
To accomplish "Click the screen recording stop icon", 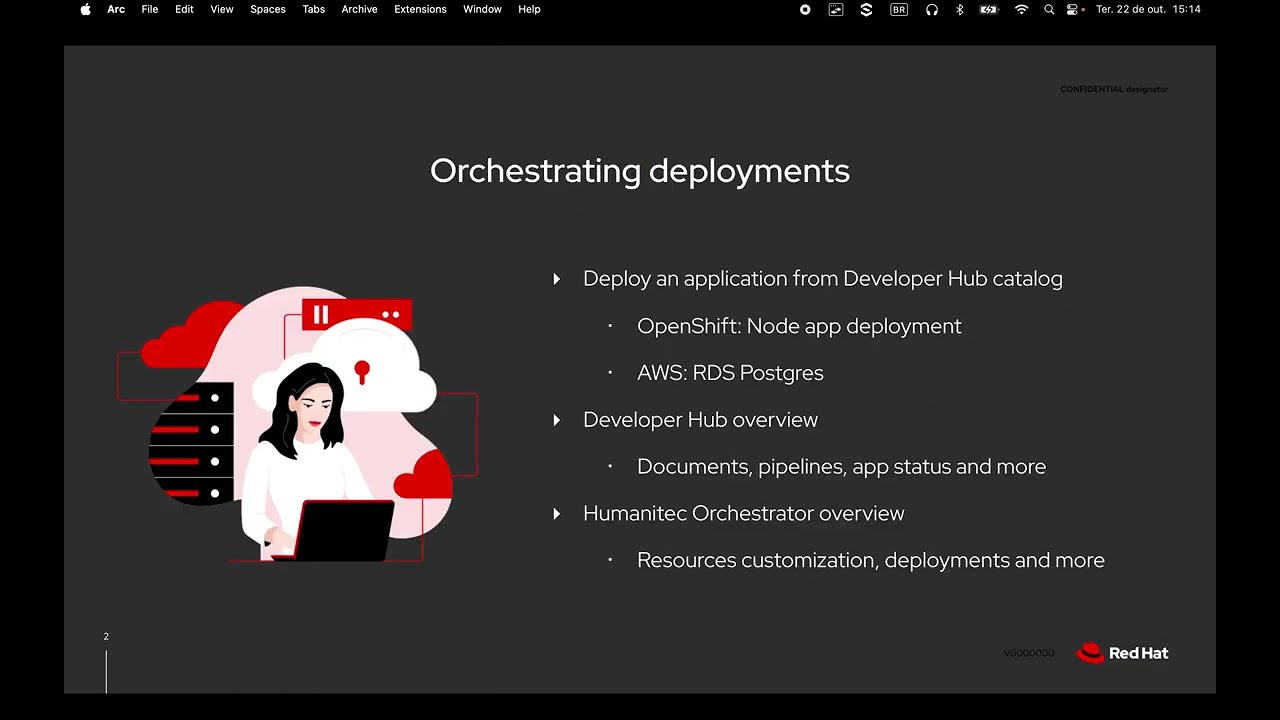I will coord(805,9).
